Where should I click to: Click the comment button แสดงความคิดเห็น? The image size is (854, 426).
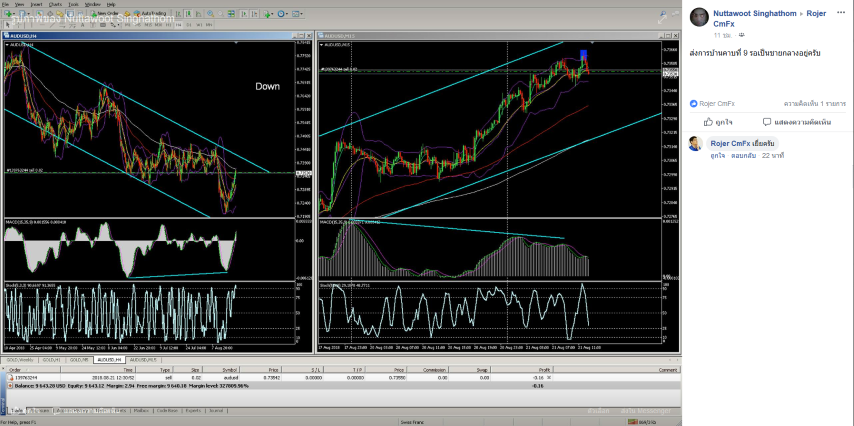click(x=797, y=122)
